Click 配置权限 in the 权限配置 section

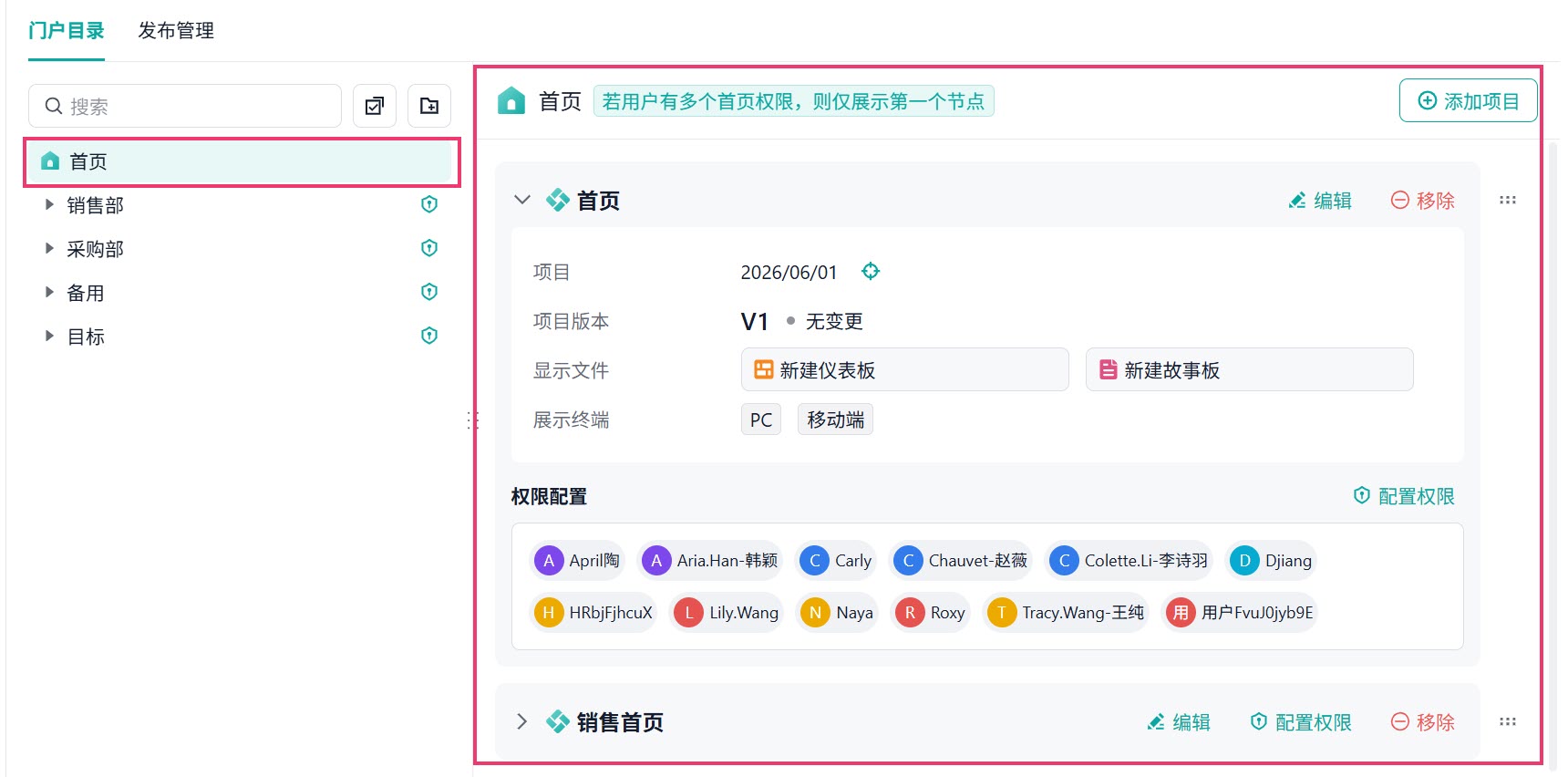[x=1404, y=495]
